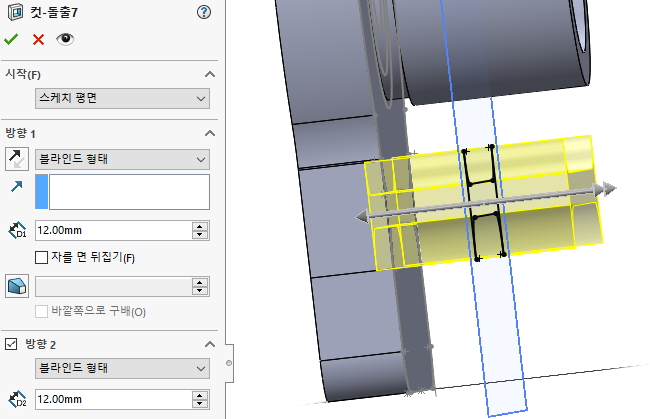650x419 pixels.
Task: Toggle the detailed preview eye icon
Action: coord(65,39)
